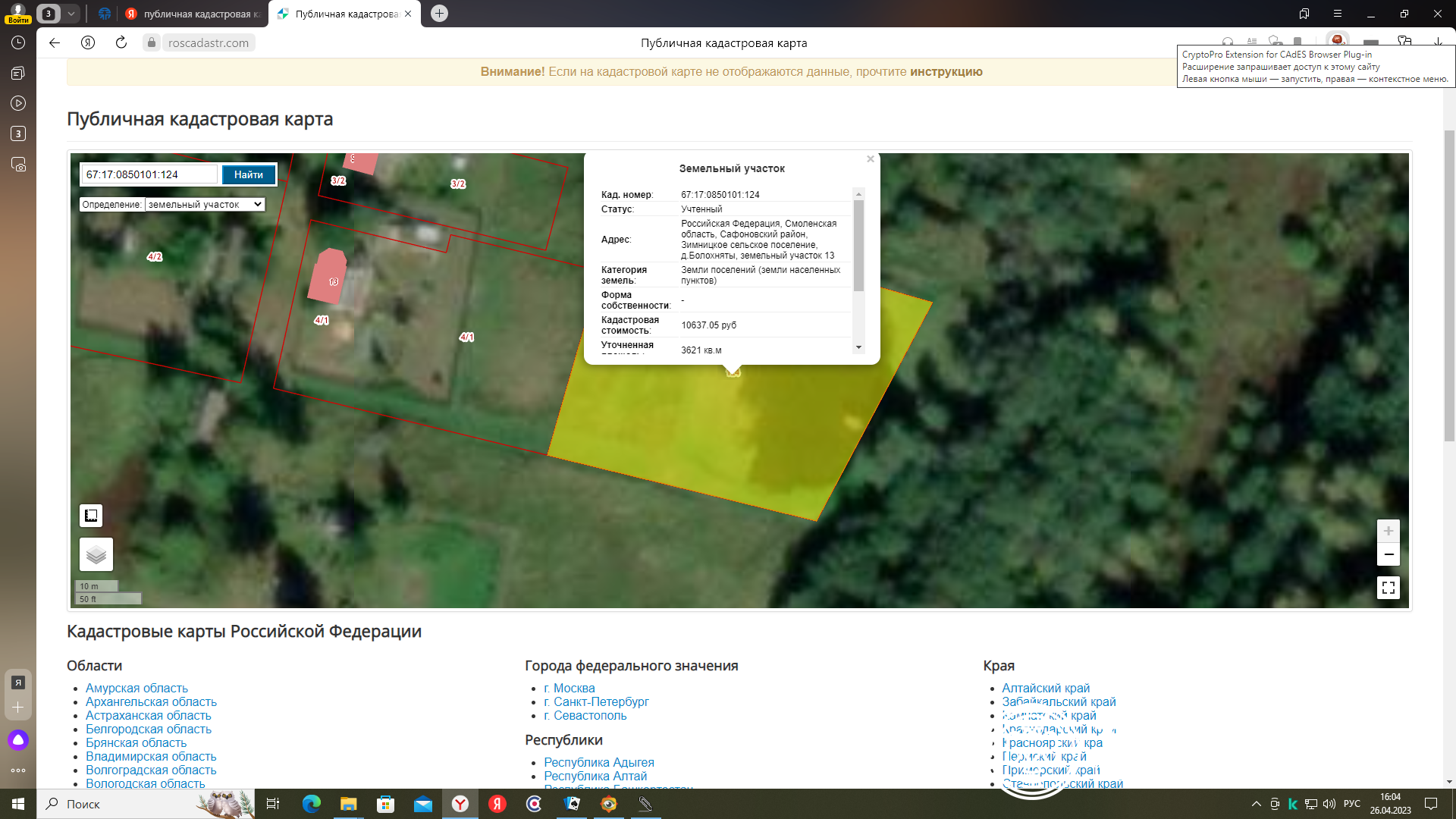Image resolution: width=1456 pixels, height=819 pixels.
Task: Open the screenshot tool in sidebar
Action: [x=18, y=164]
